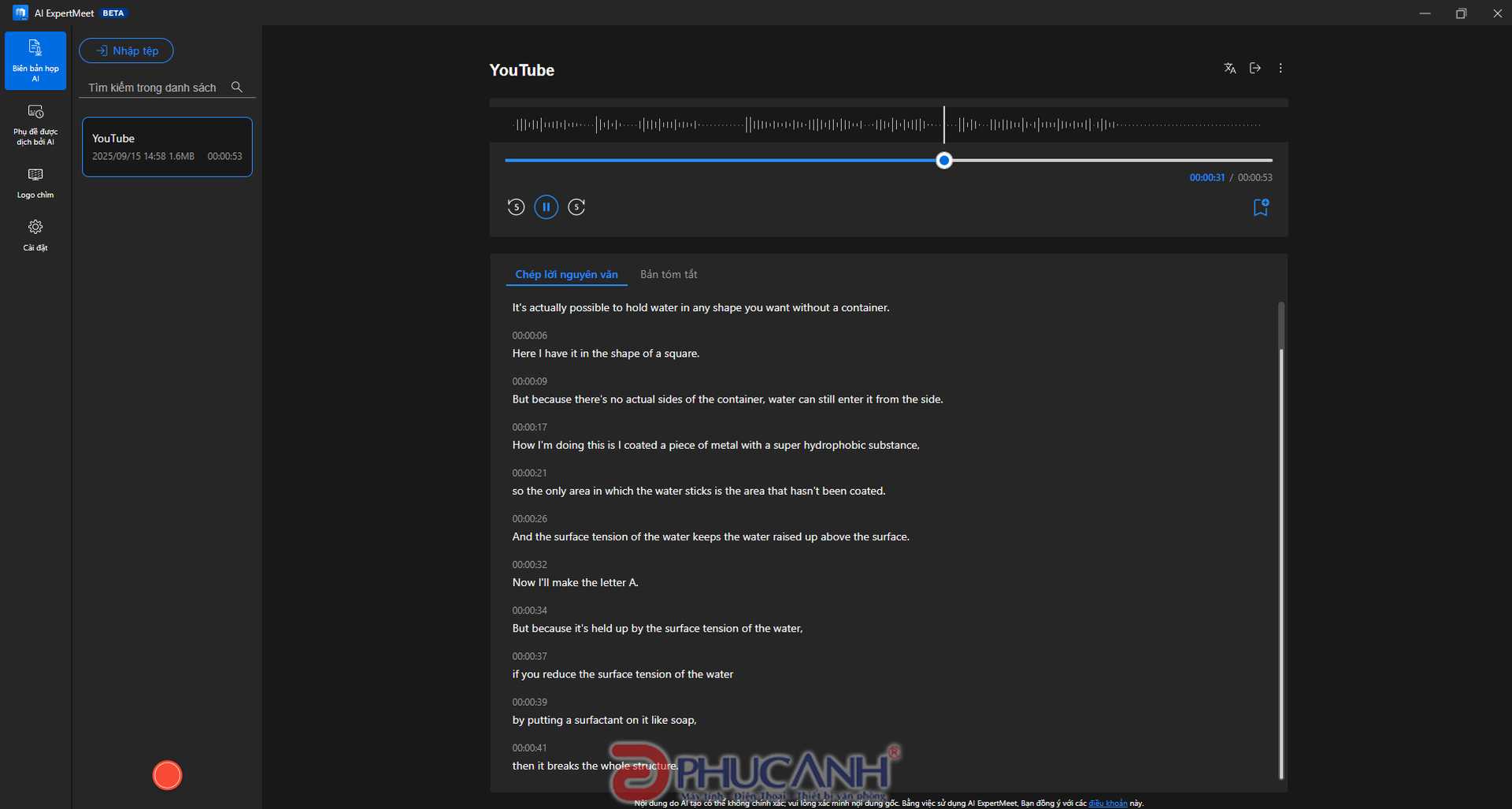
Task: Pause the audio playback
Action: pos(546,207)
